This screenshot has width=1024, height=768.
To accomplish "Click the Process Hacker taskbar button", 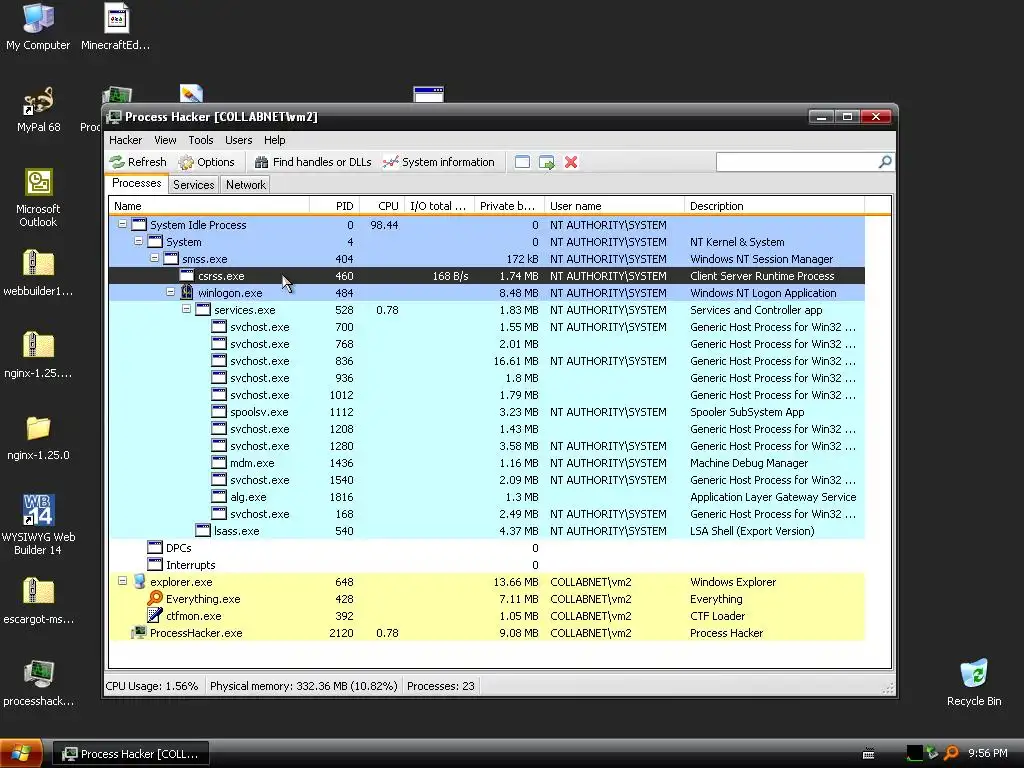I will 131,754.
